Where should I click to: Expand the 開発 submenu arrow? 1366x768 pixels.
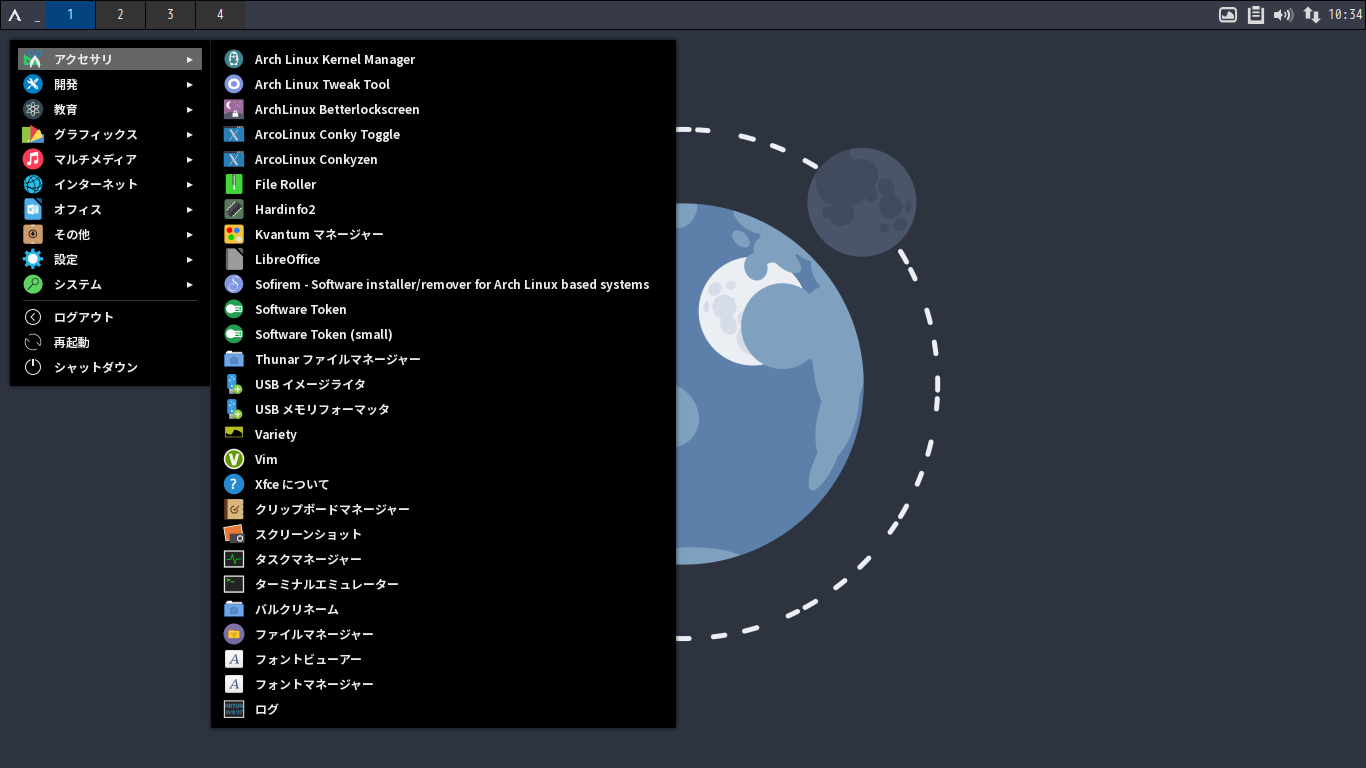pyautogui.click(x=190, y=85)
